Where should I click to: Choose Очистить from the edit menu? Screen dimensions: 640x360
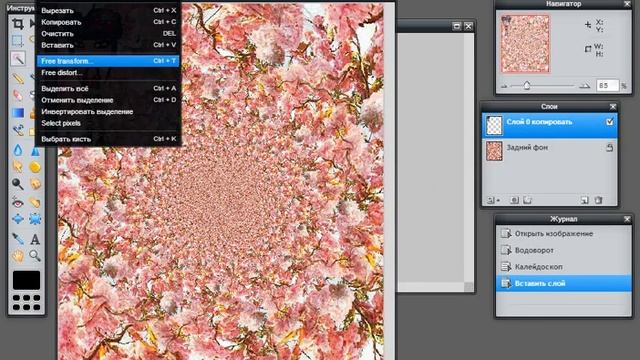pos(108,33)
